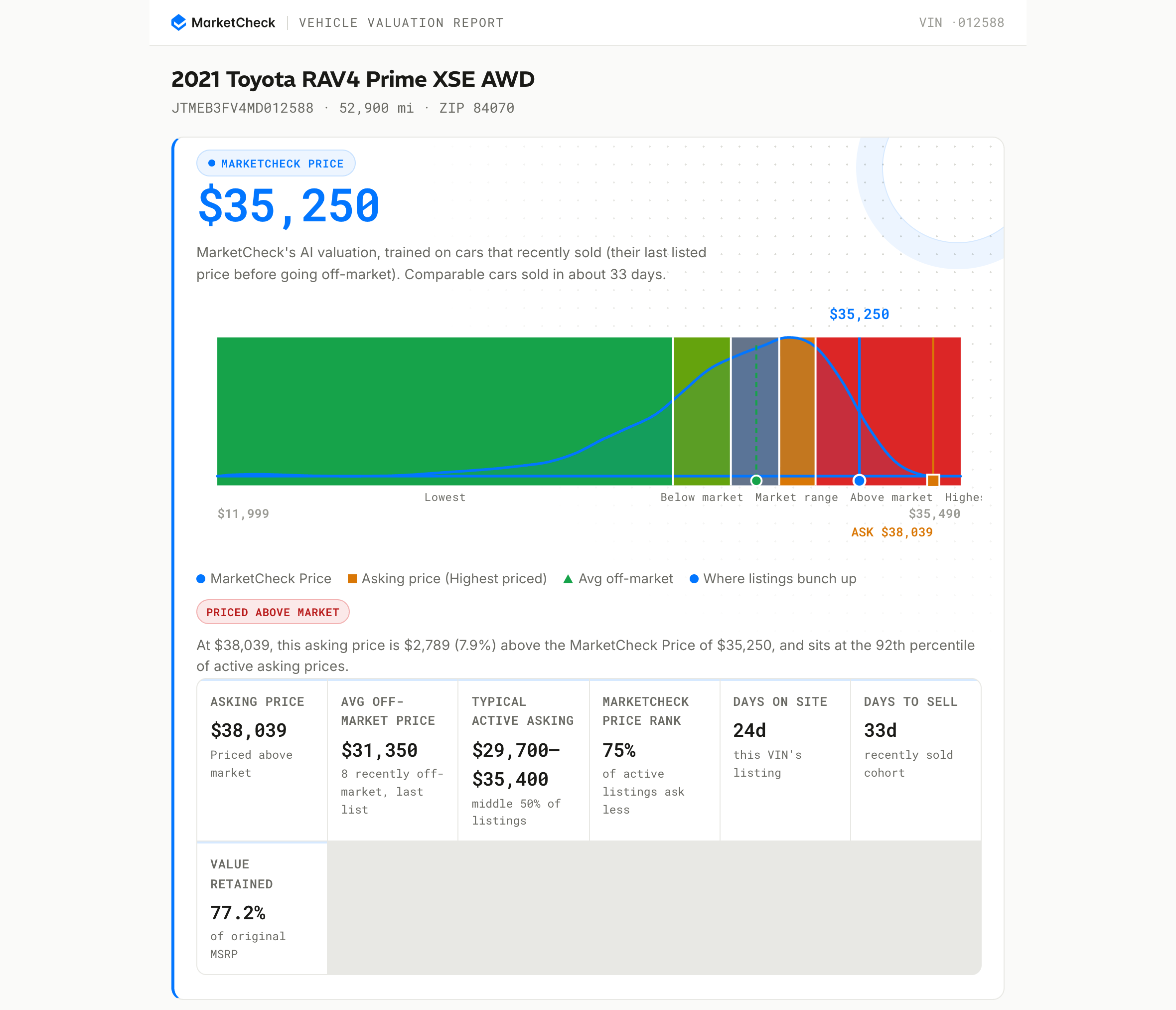
Task: Select the VEHICLE VALUATION REPORT header text
Action: pos(401,23)
